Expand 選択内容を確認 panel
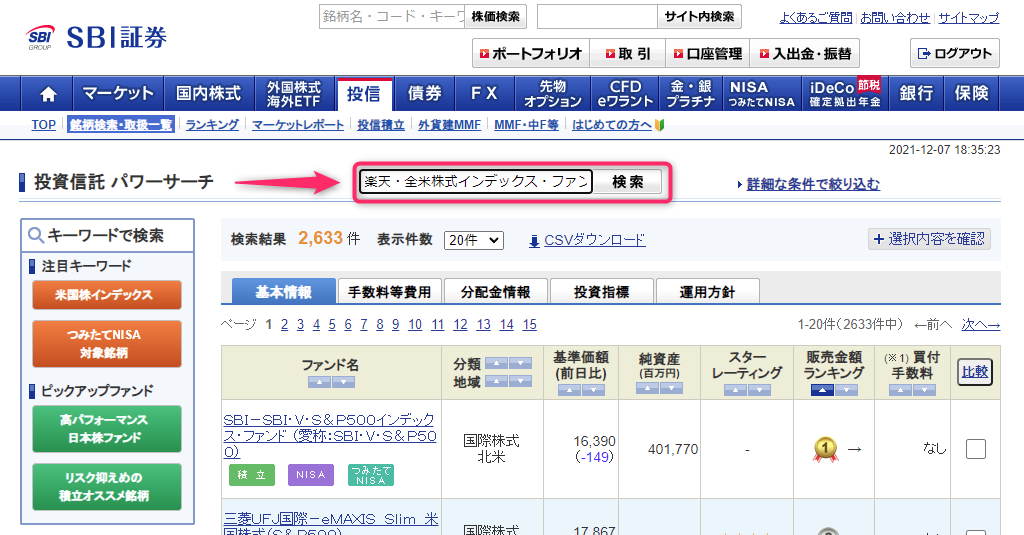The image size is (1024, 535). 929,239
